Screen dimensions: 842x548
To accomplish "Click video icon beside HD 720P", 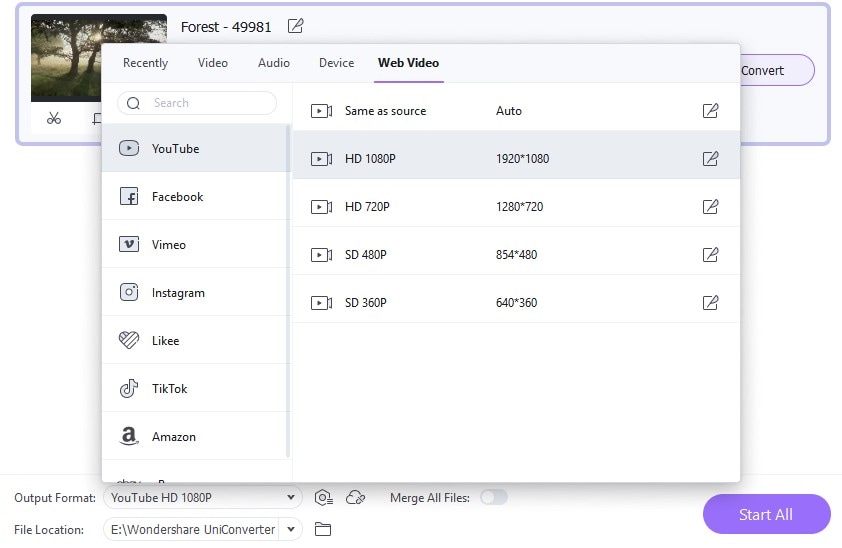I will tap(322, 207).
